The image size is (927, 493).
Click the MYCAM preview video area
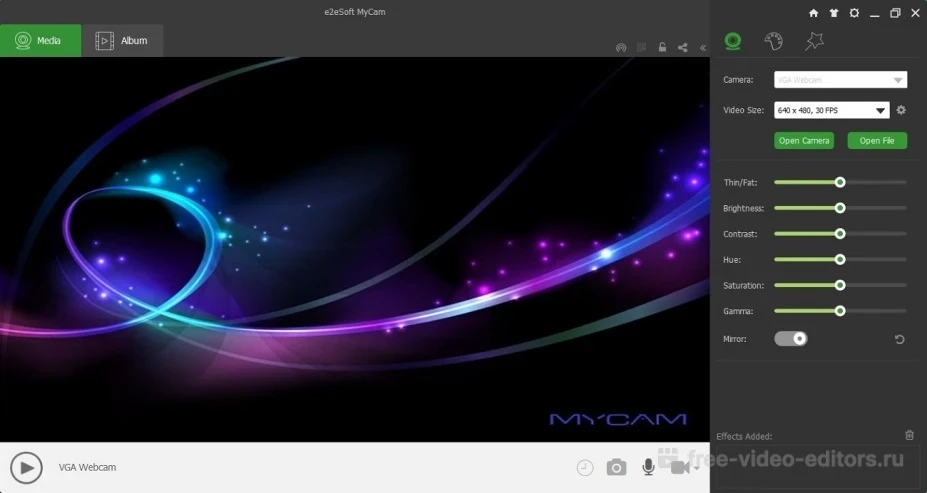(x=355, y=249)
